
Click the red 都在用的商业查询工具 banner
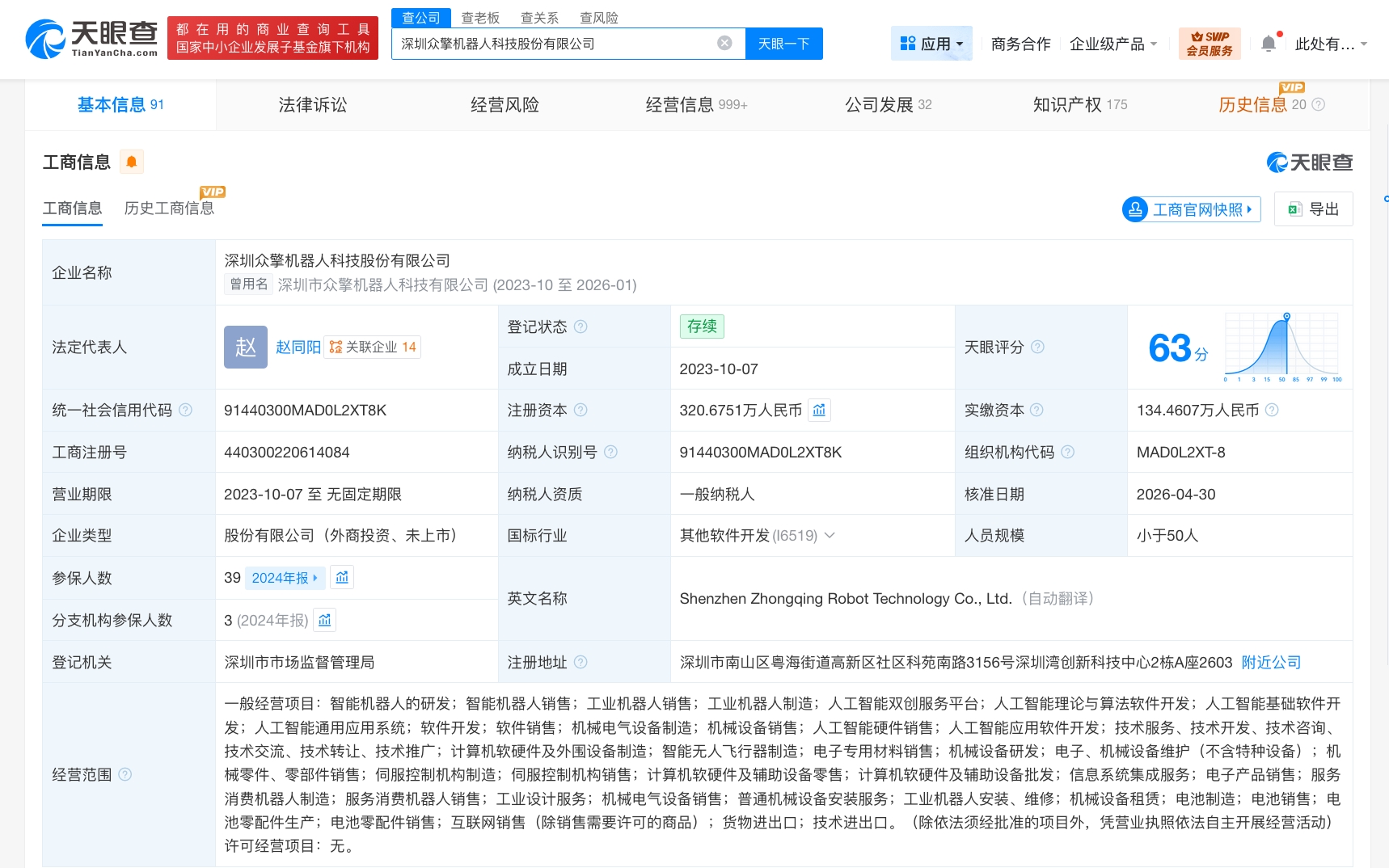272,38
